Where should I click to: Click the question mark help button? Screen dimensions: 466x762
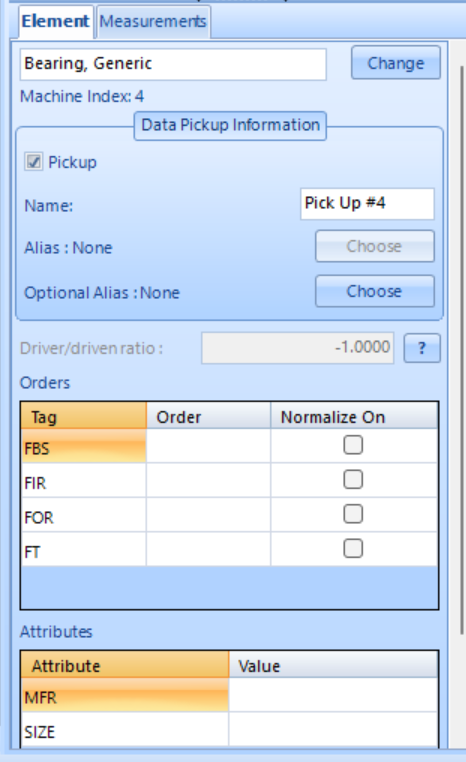pos(422,348)
